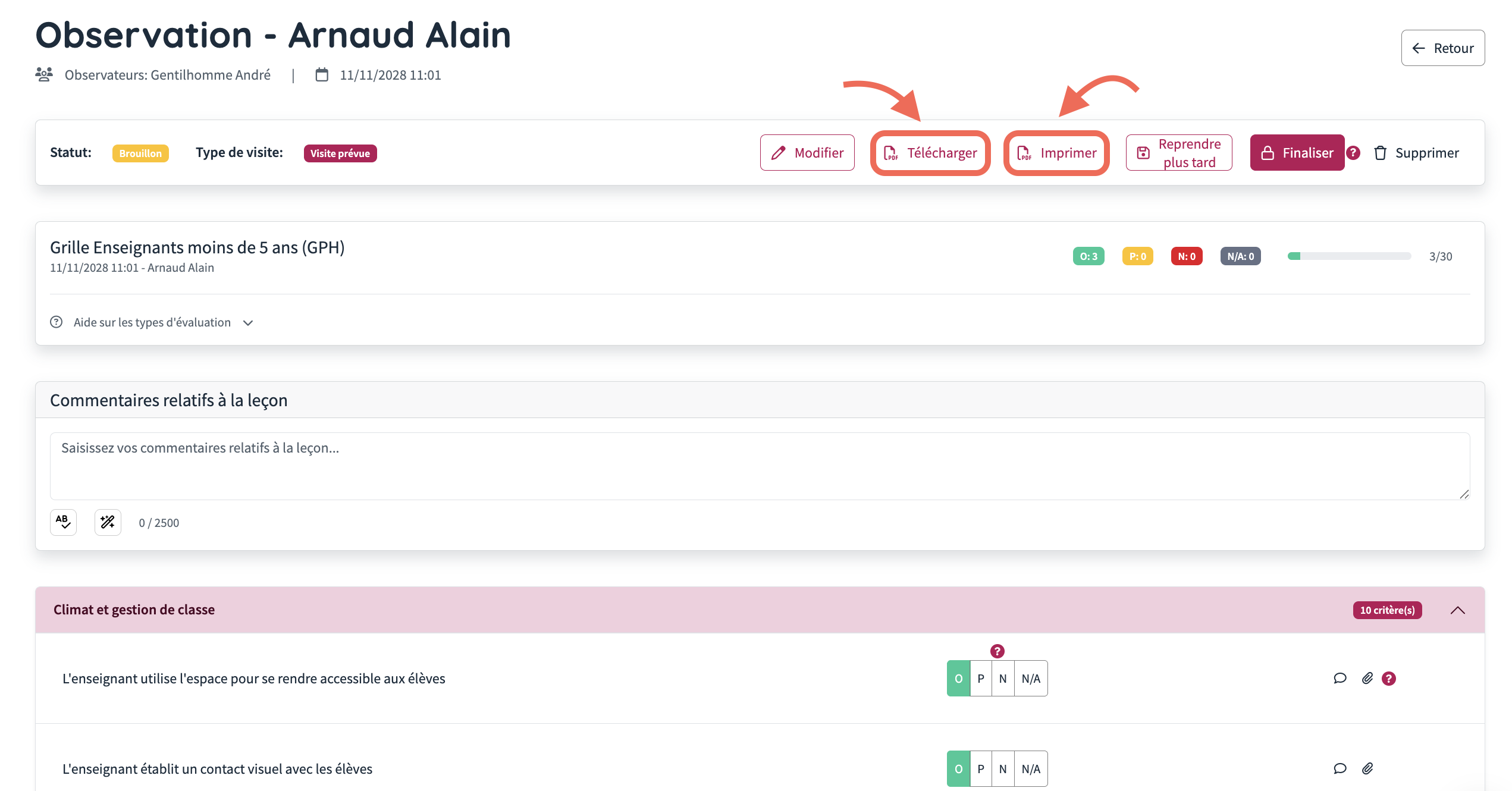Select N/A rating for first criterion
The height and width of the screenshot is (791, 1512).
tap(1031, 679)
